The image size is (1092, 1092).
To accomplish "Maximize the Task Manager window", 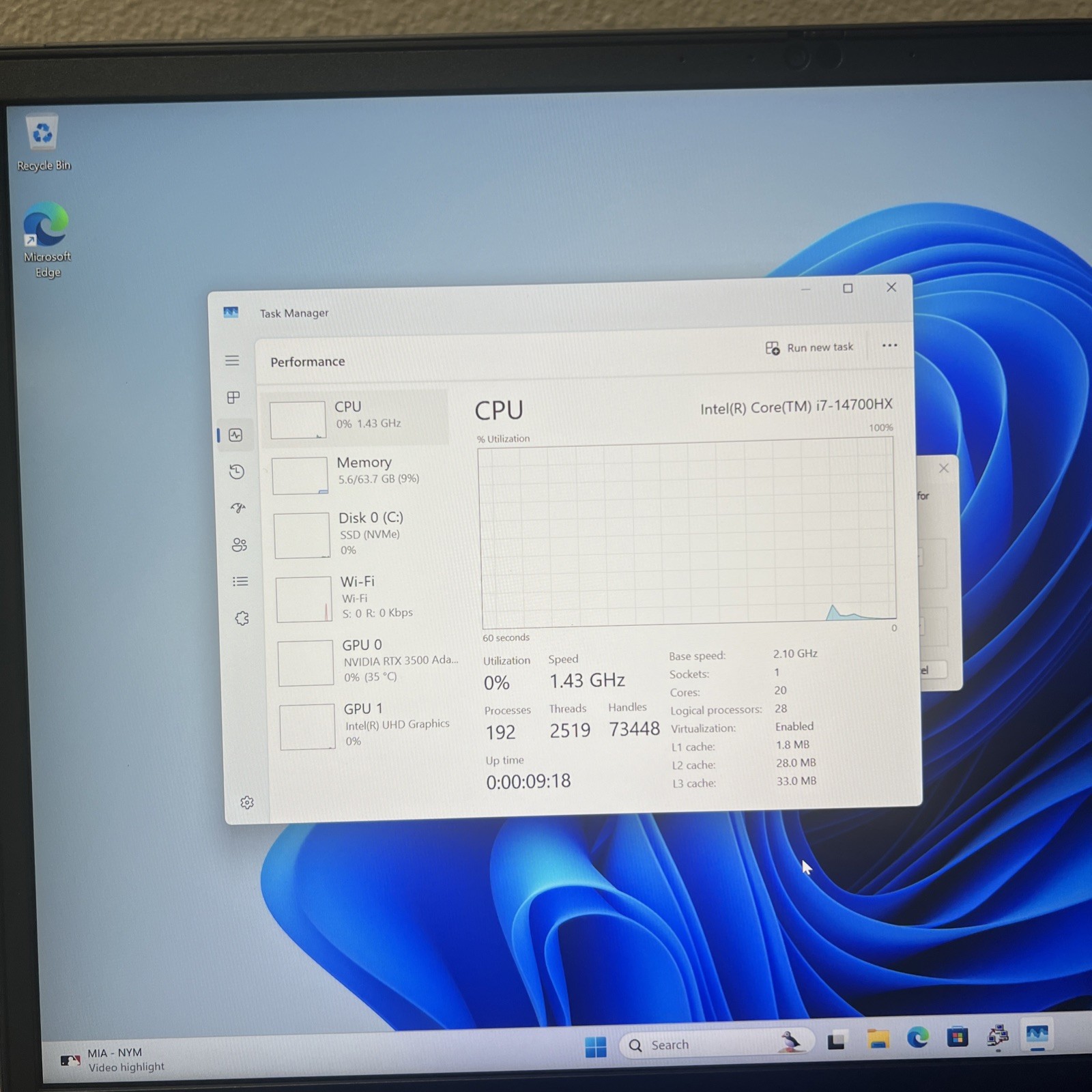I will pos(848,288).
